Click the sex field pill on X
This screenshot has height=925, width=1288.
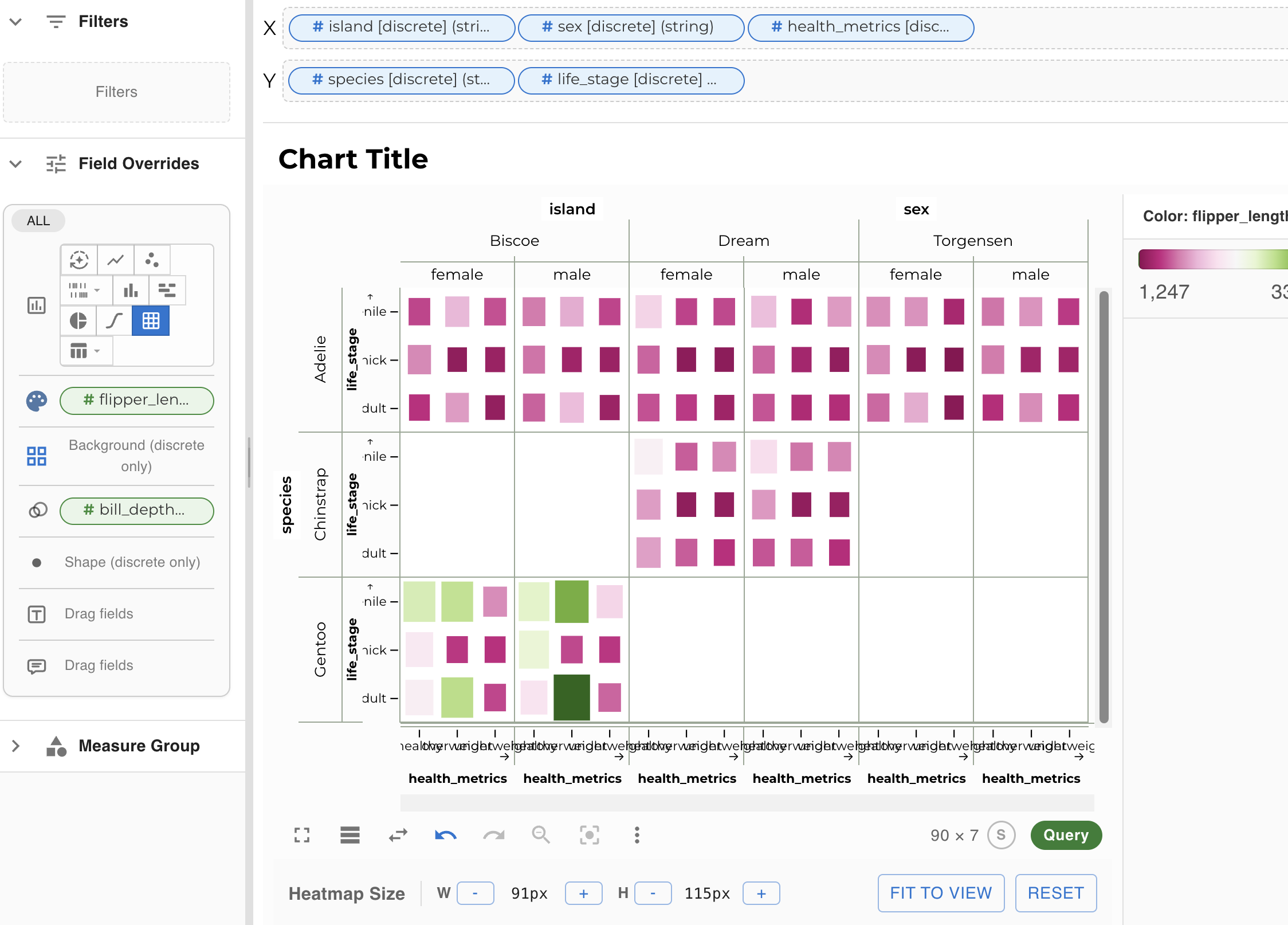631,28
